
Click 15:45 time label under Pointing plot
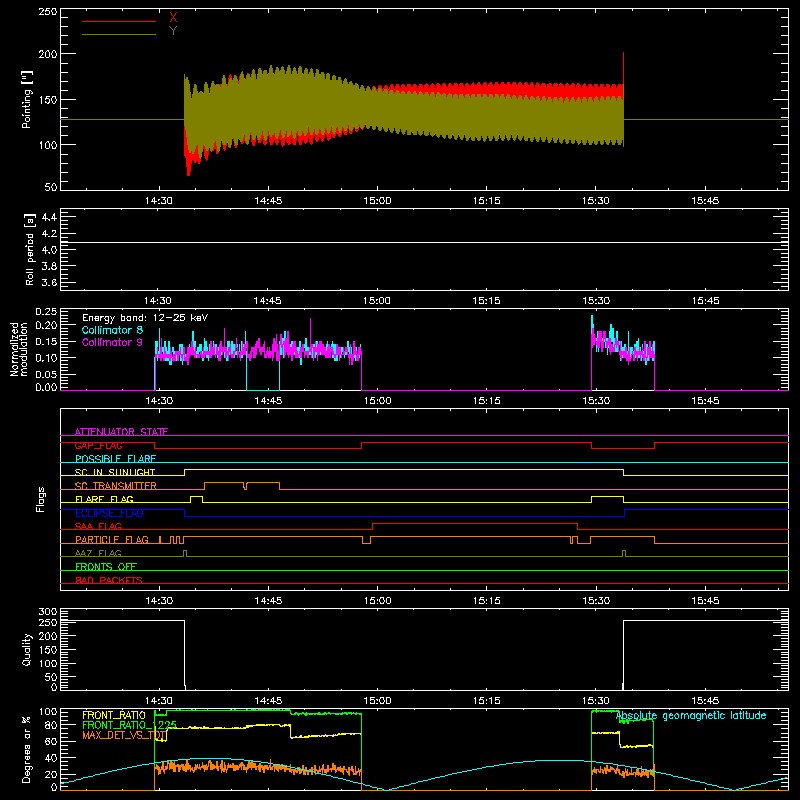click(x=705, y=201)
